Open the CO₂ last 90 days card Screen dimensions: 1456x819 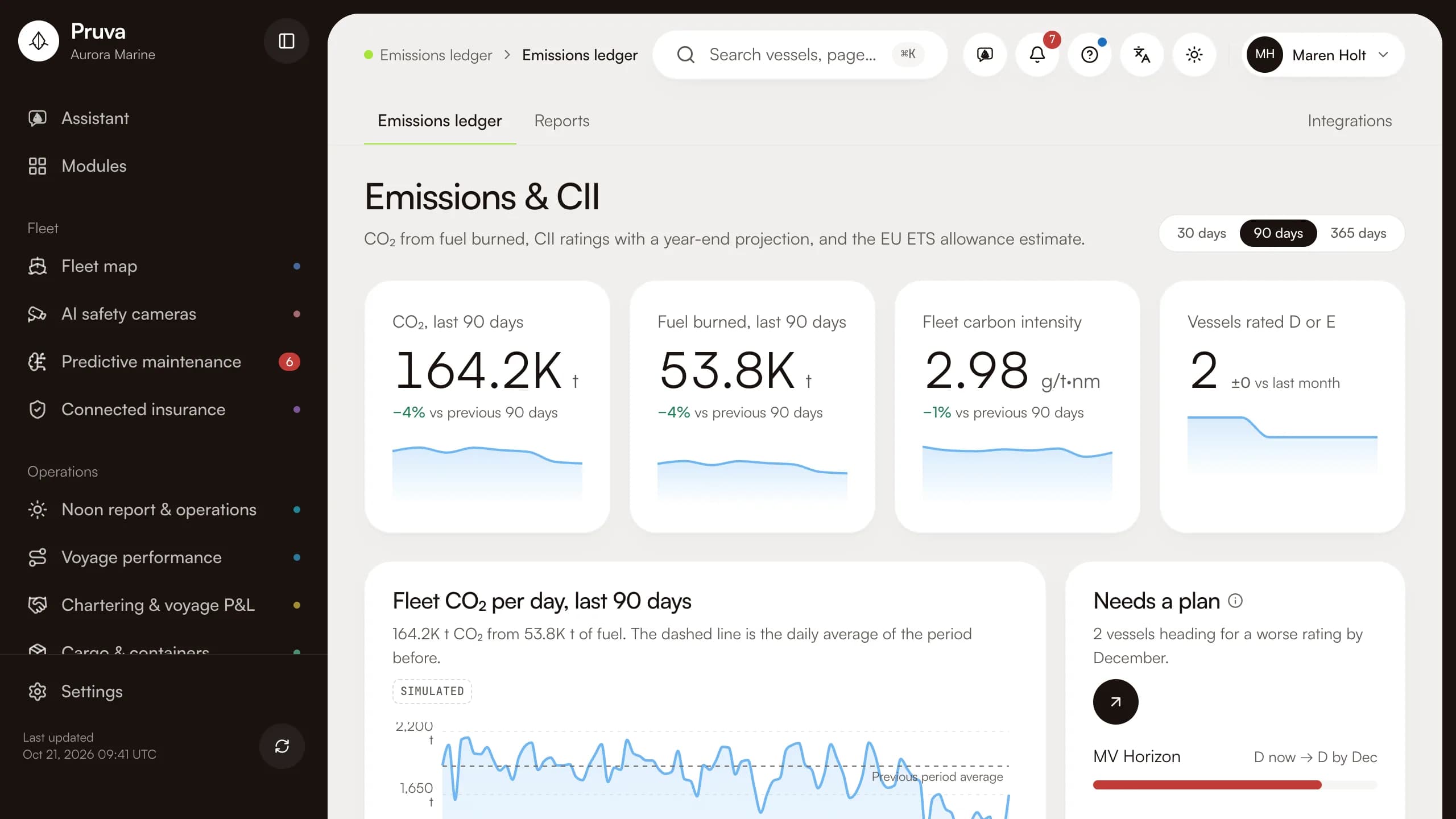tap(487, 407)
